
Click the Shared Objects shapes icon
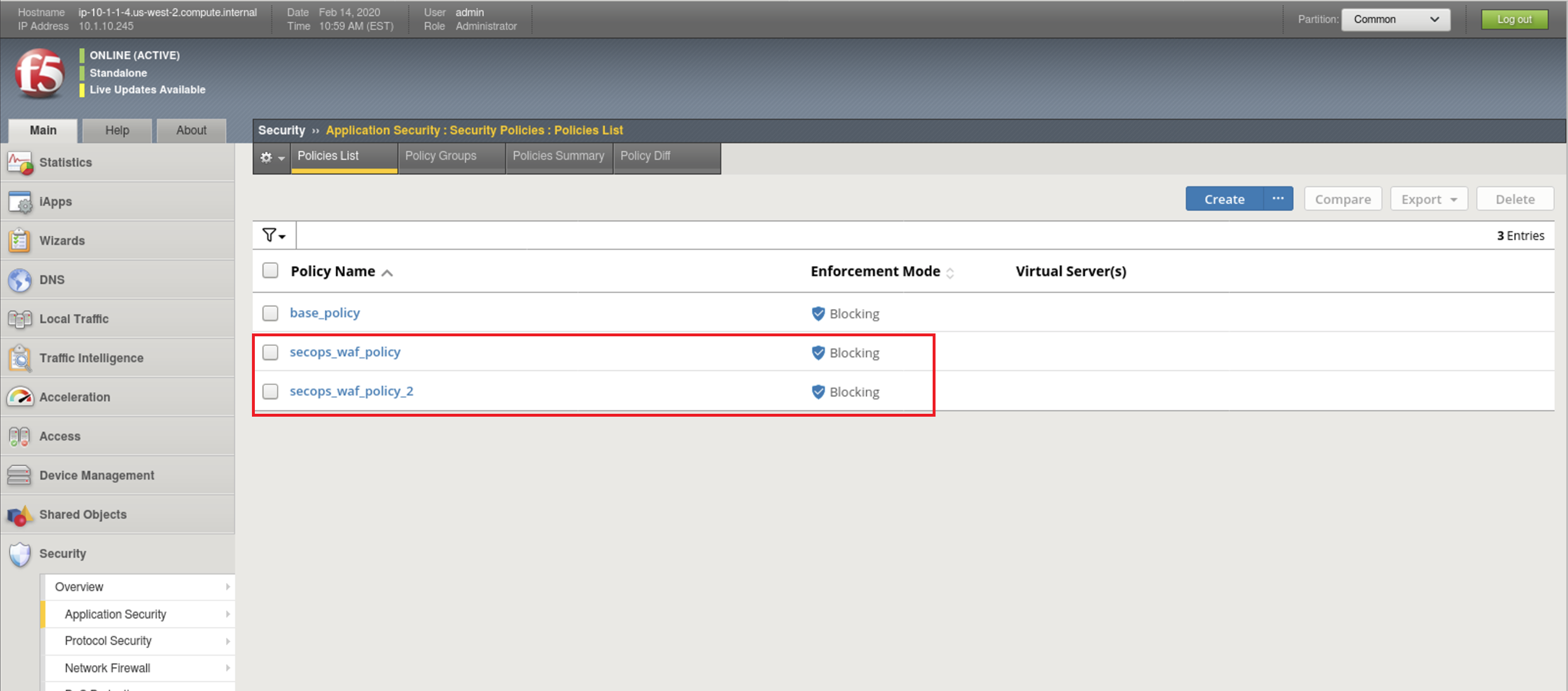[20, 515]
